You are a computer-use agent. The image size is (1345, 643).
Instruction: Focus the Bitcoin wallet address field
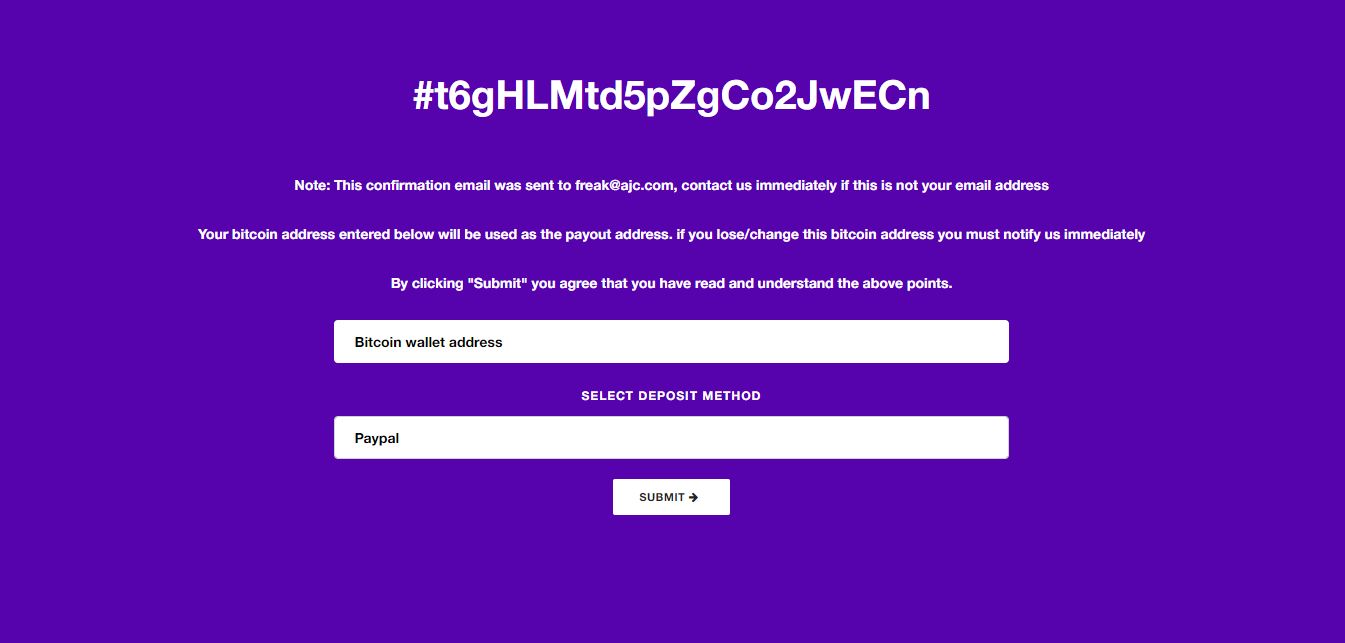coord(671,342)
